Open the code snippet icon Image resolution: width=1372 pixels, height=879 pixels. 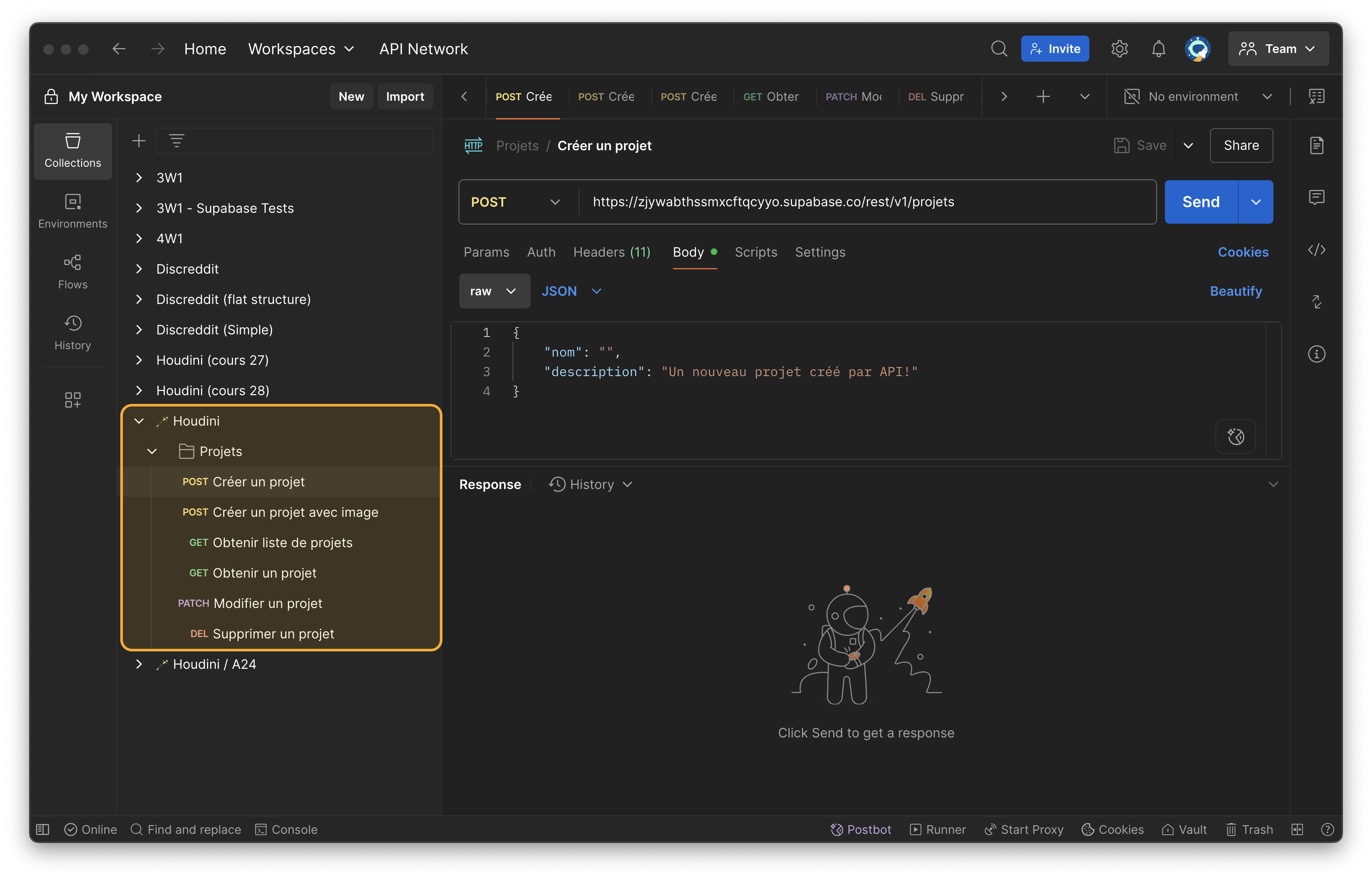point(1316,249)
